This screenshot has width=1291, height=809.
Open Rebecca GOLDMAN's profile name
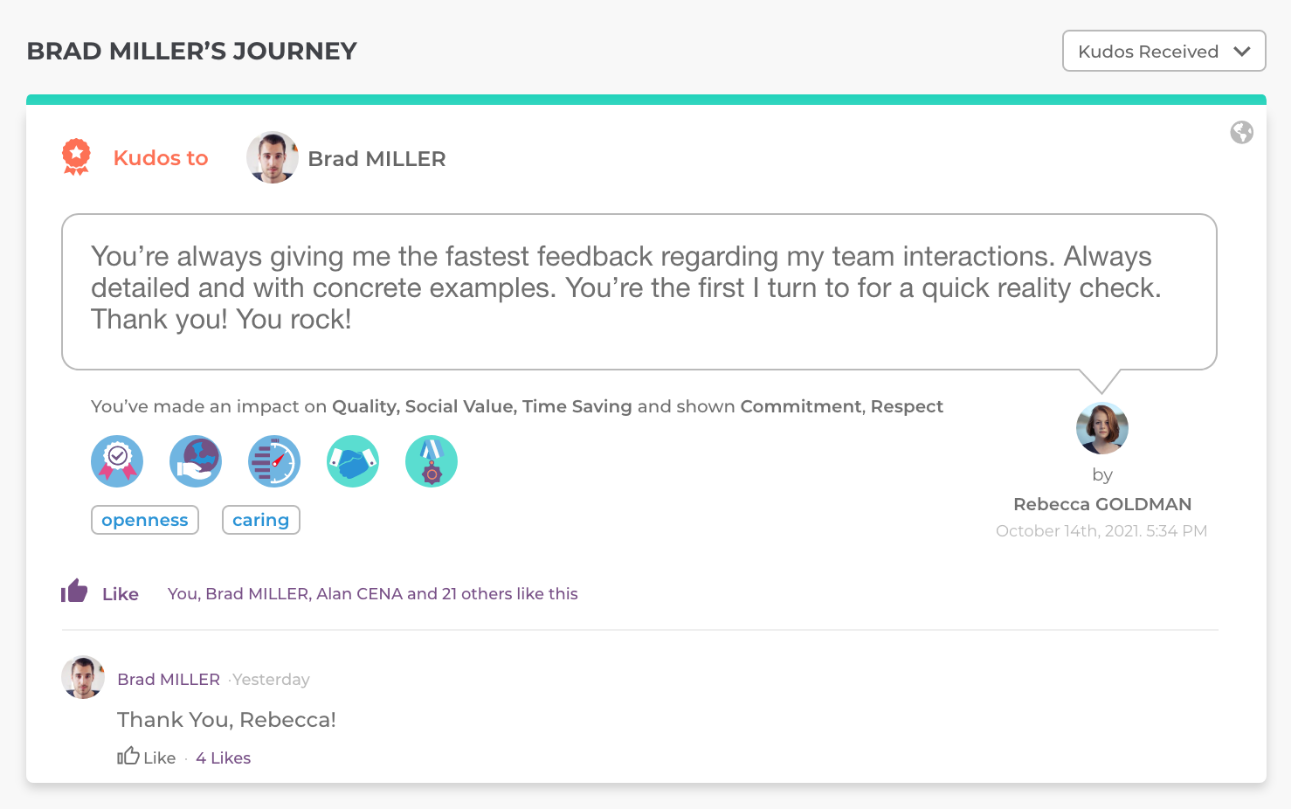pyautogui.click(x=1102, y=504)
